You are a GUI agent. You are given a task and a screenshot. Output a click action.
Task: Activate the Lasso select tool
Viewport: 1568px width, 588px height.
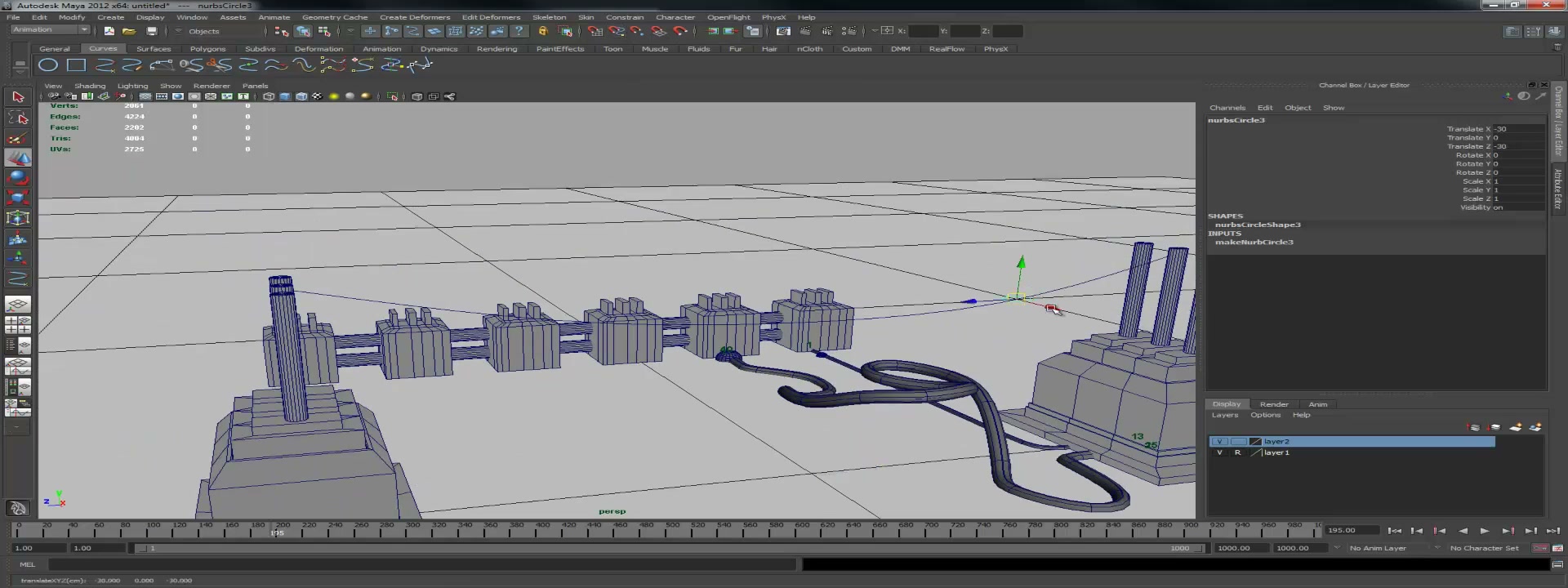pos(18,118)
